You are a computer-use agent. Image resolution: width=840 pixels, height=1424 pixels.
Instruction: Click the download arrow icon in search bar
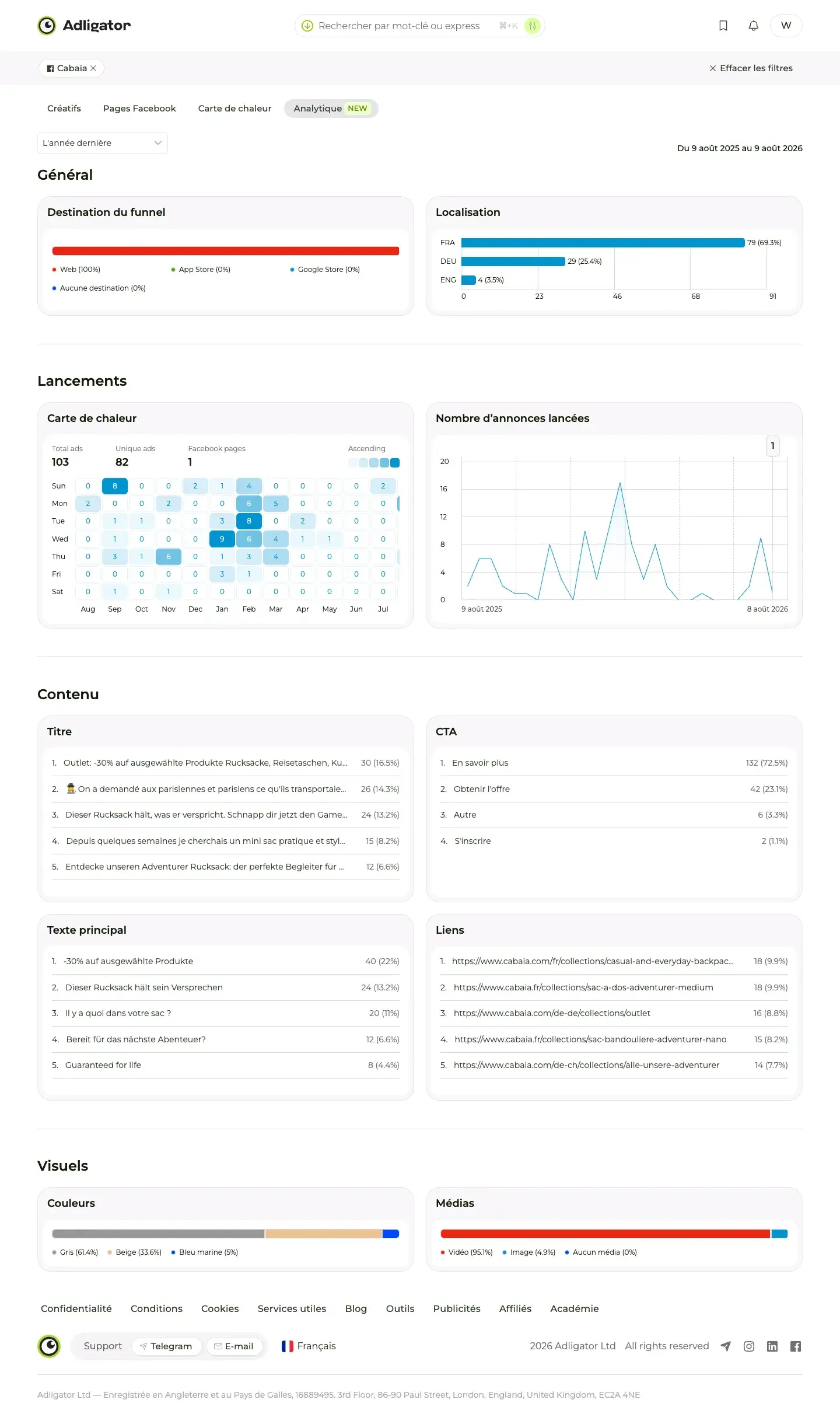pyautogui.click(x=307, y=26)
